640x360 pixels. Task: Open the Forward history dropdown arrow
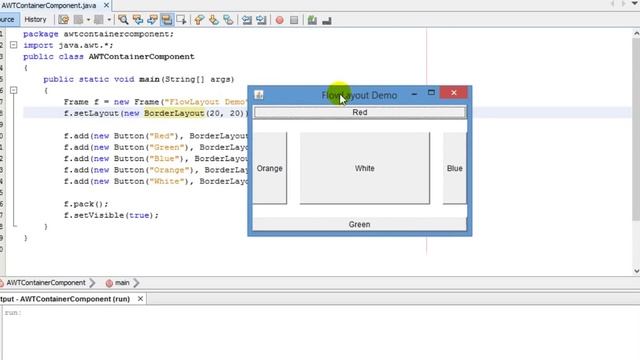pos(109,20)
